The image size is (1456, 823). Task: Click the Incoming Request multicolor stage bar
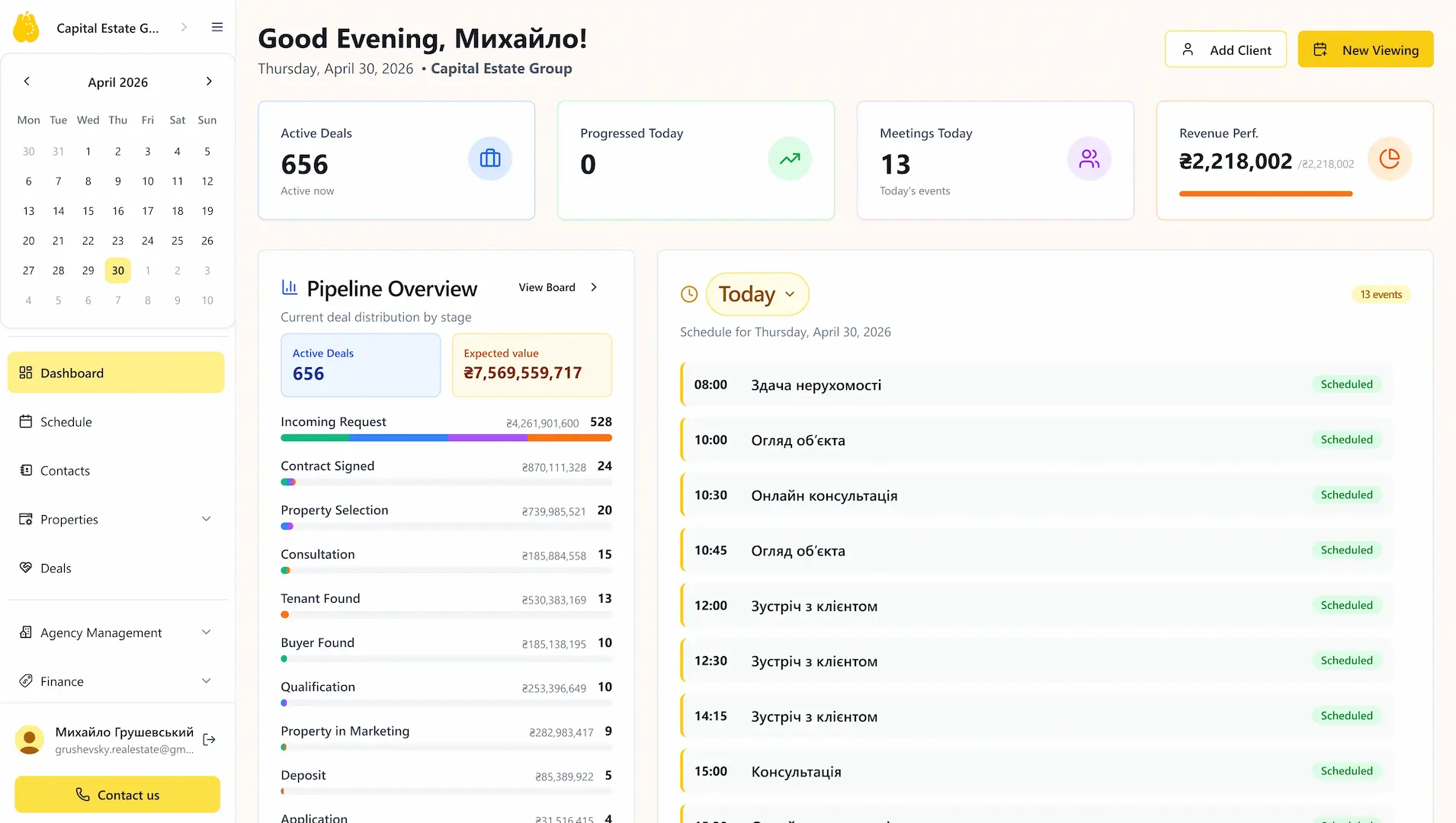click(446, 438)
